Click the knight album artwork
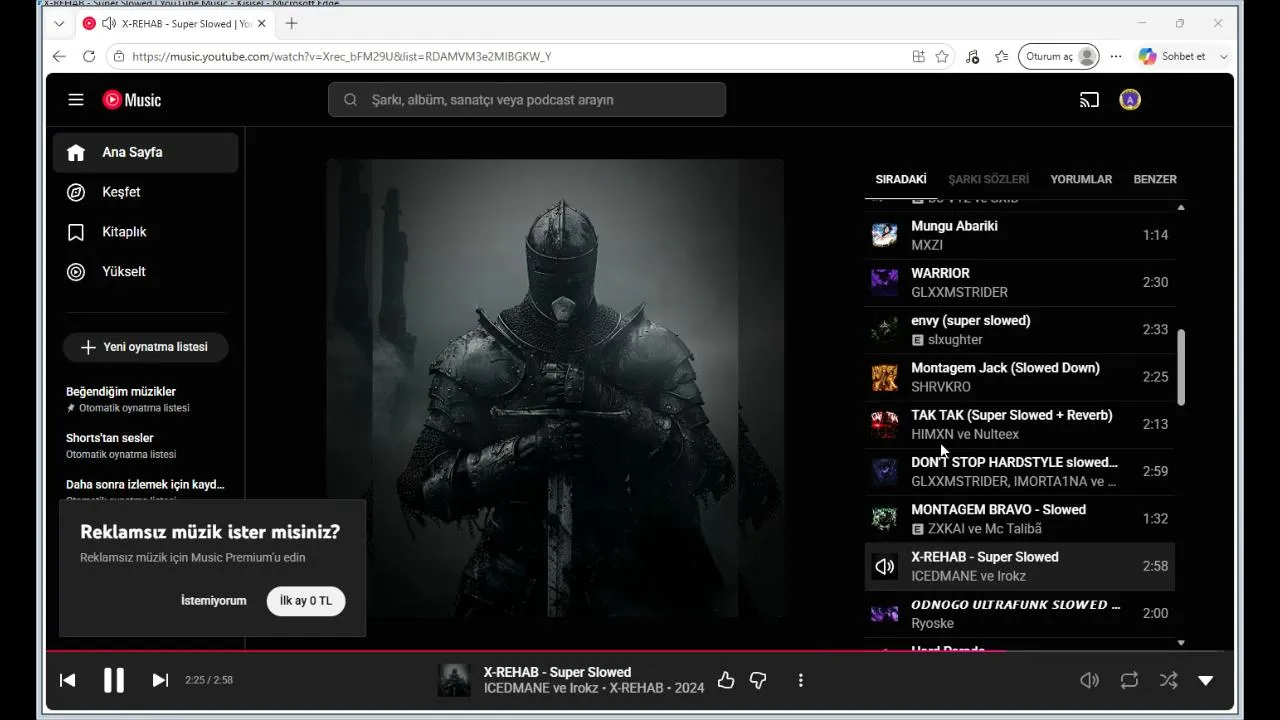 (x=555, y=390)
